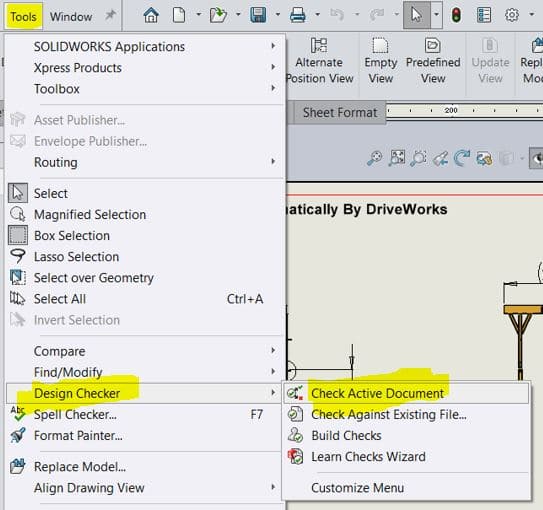Create a new document via the New icon

(x=179, y=15)
